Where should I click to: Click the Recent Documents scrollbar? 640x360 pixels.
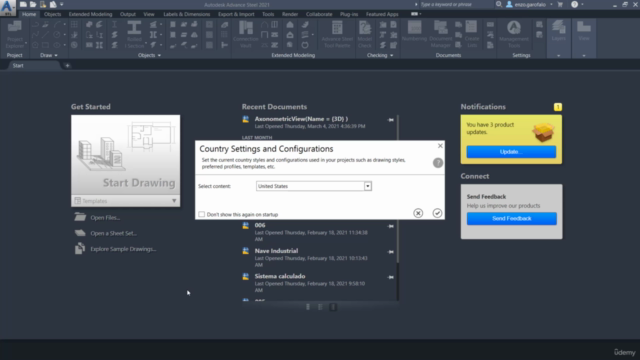(x=398, y=189)
